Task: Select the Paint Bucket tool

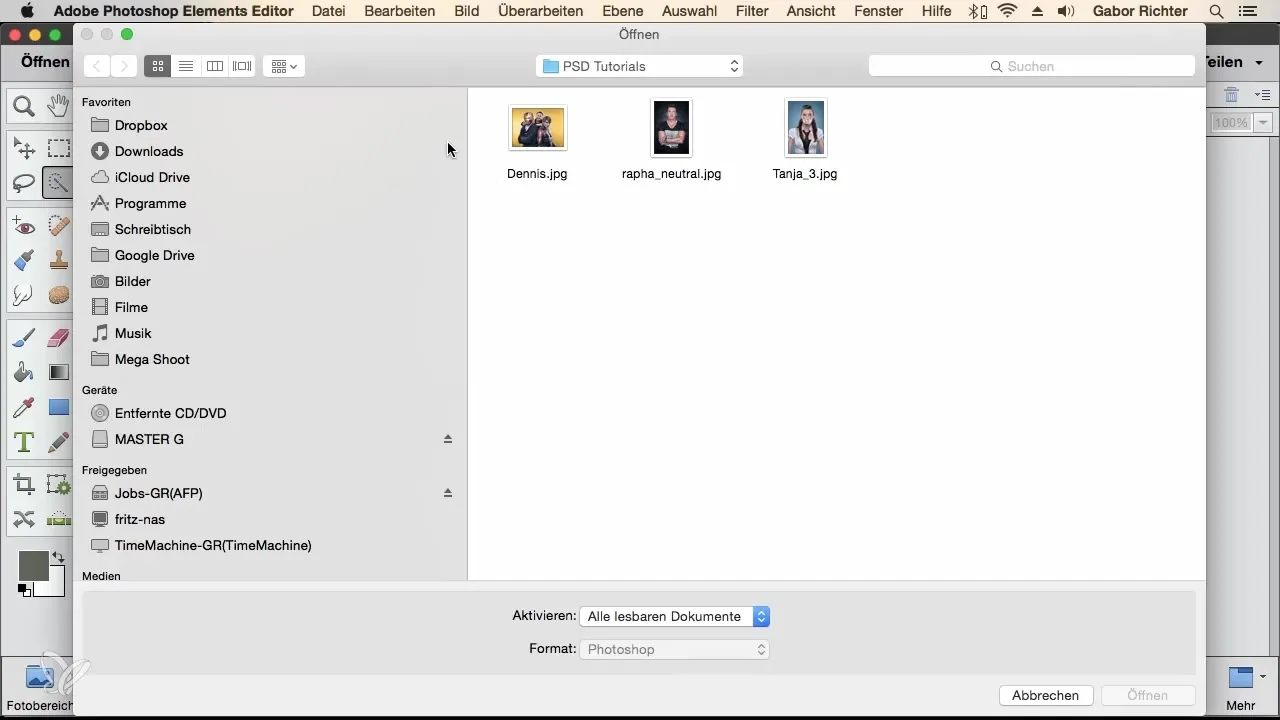Action: [x=24, y=373]
